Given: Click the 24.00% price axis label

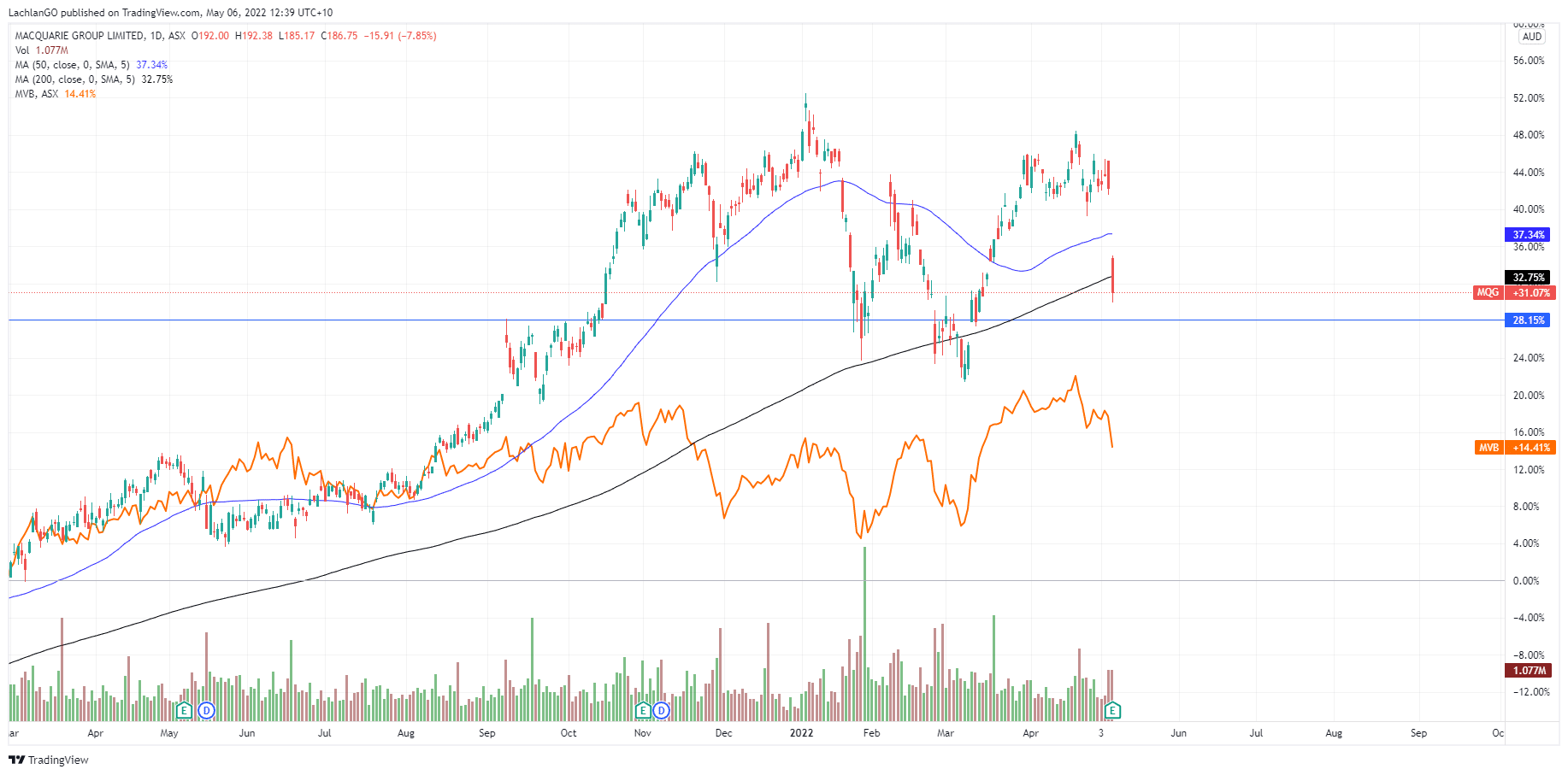Looking at the screenshot, I should coord(1529,358).
